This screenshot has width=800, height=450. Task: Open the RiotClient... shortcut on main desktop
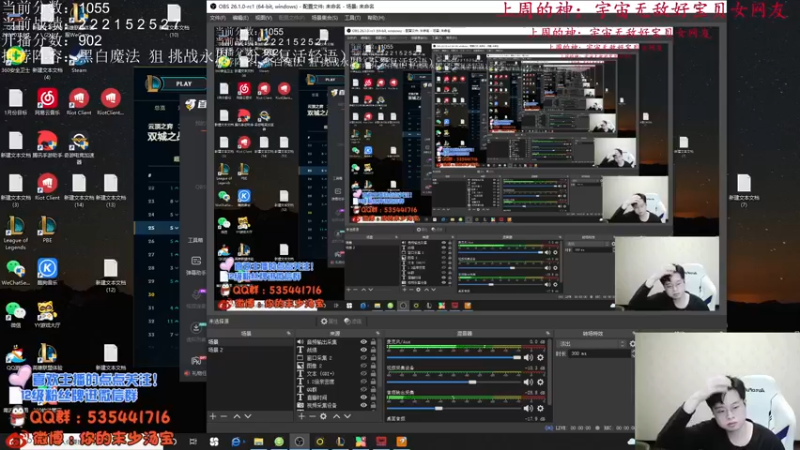click(x=110, y=102)
